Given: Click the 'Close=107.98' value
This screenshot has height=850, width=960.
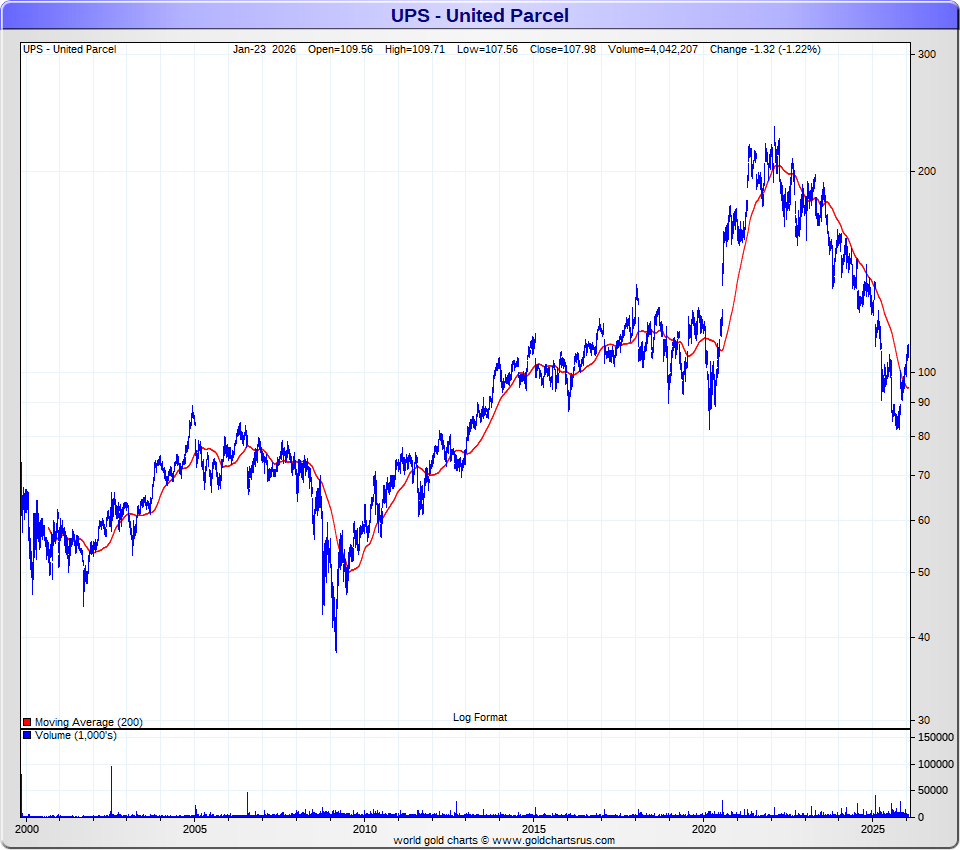Looking at the screenshot, I should coord(563,50).
